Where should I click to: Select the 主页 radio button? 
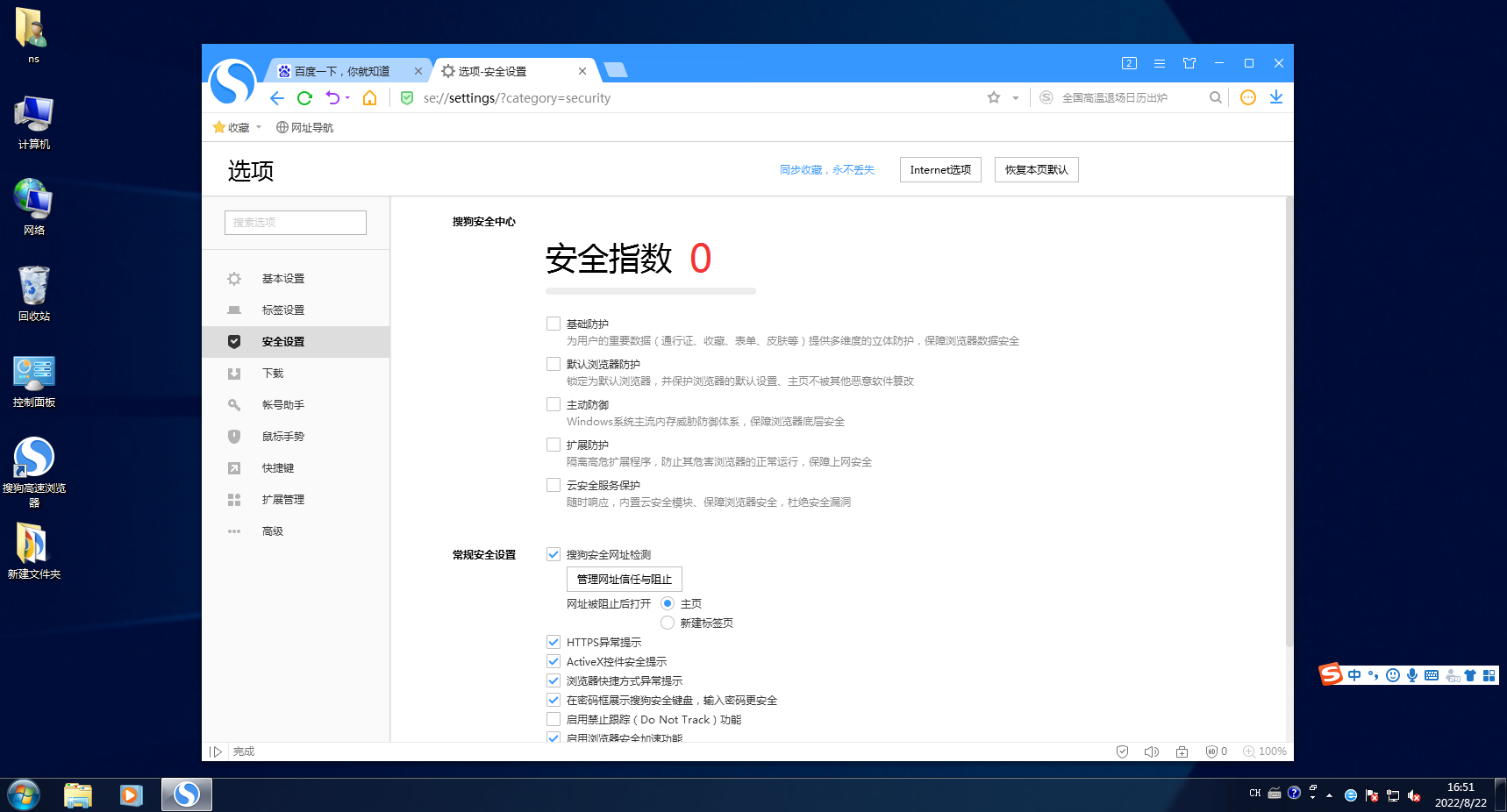(668, 603)
